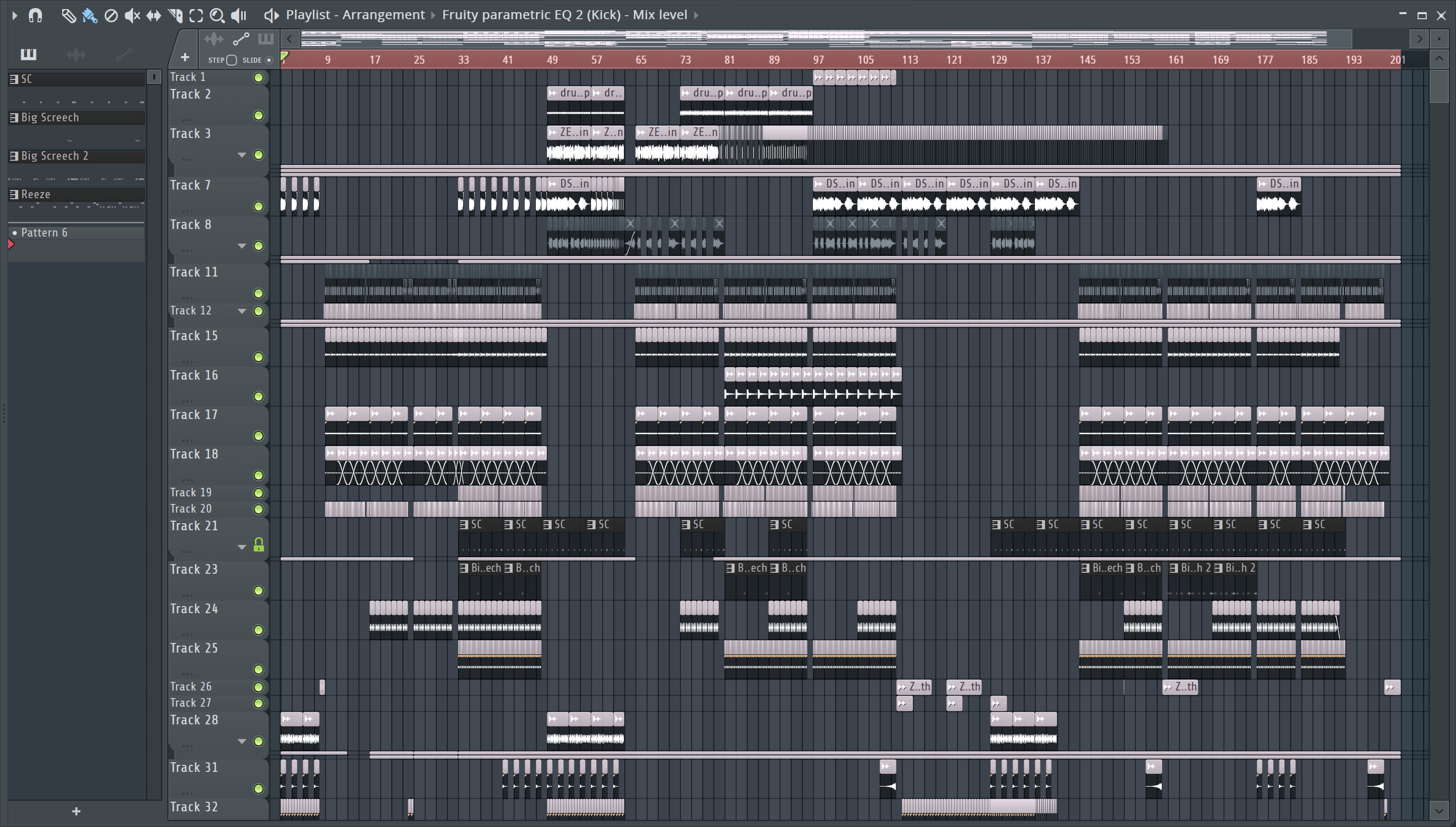The width and height of the screenshot is (1456, 827).
Task: Open the playlist options menu arrow
Action: pyautogui.click(x=15, y=15)
